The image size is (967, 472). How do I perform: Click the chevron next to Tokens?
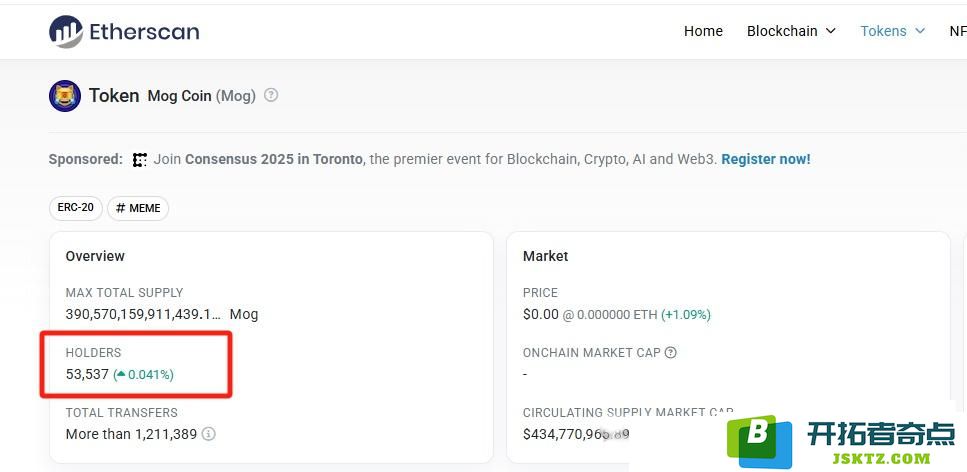920,31
